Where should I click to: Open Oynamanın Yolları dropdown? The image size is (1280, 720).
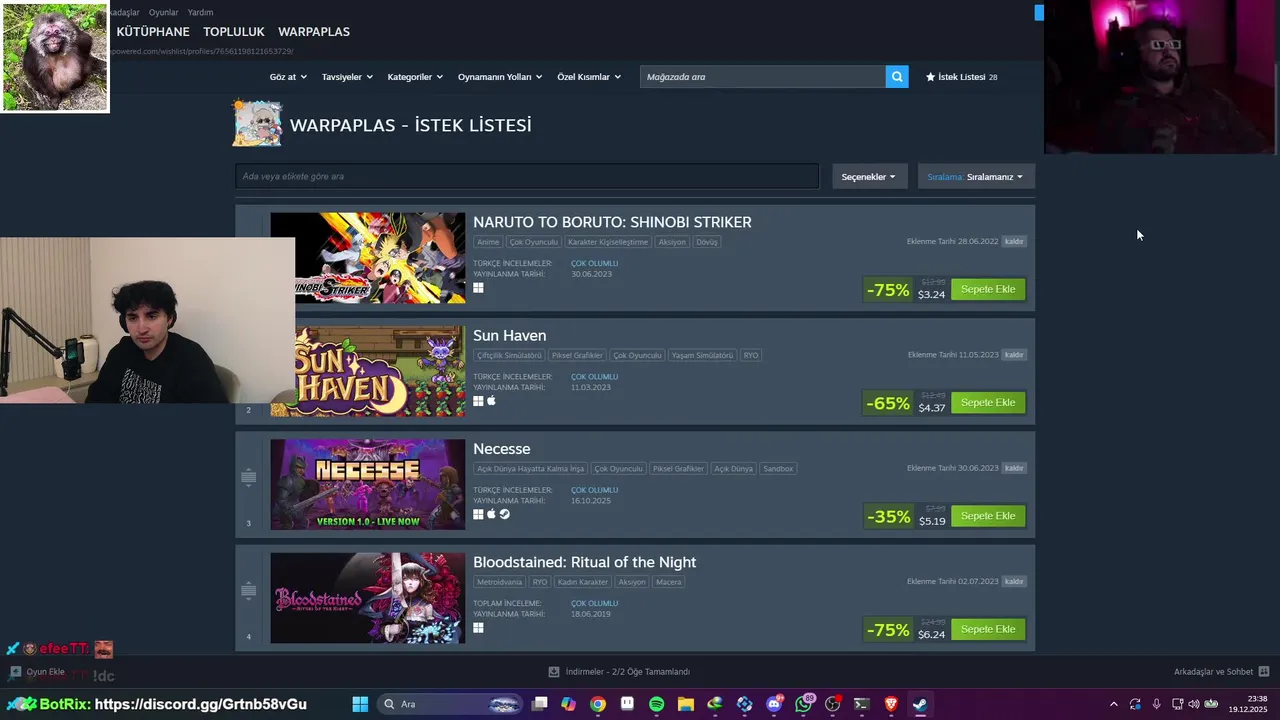(500, 76)
